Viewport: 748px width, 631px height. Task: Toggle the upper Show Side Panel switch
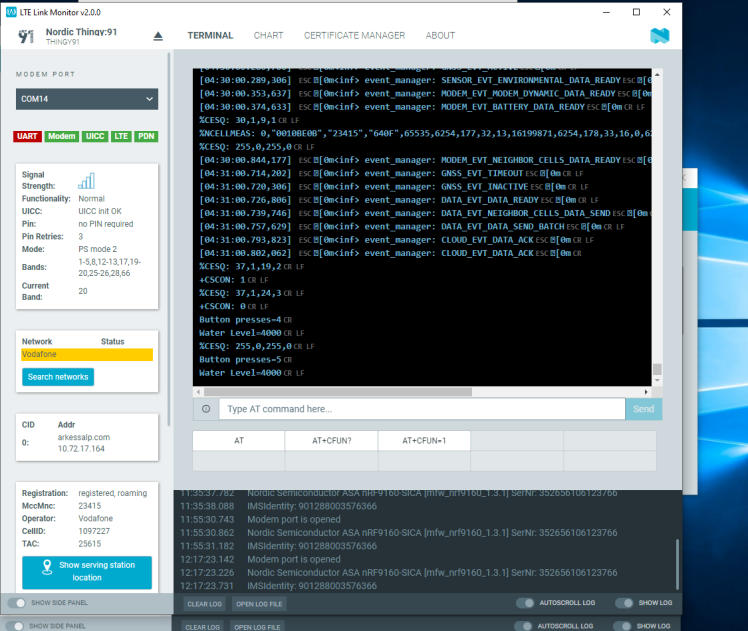click(x=18, y=603)
